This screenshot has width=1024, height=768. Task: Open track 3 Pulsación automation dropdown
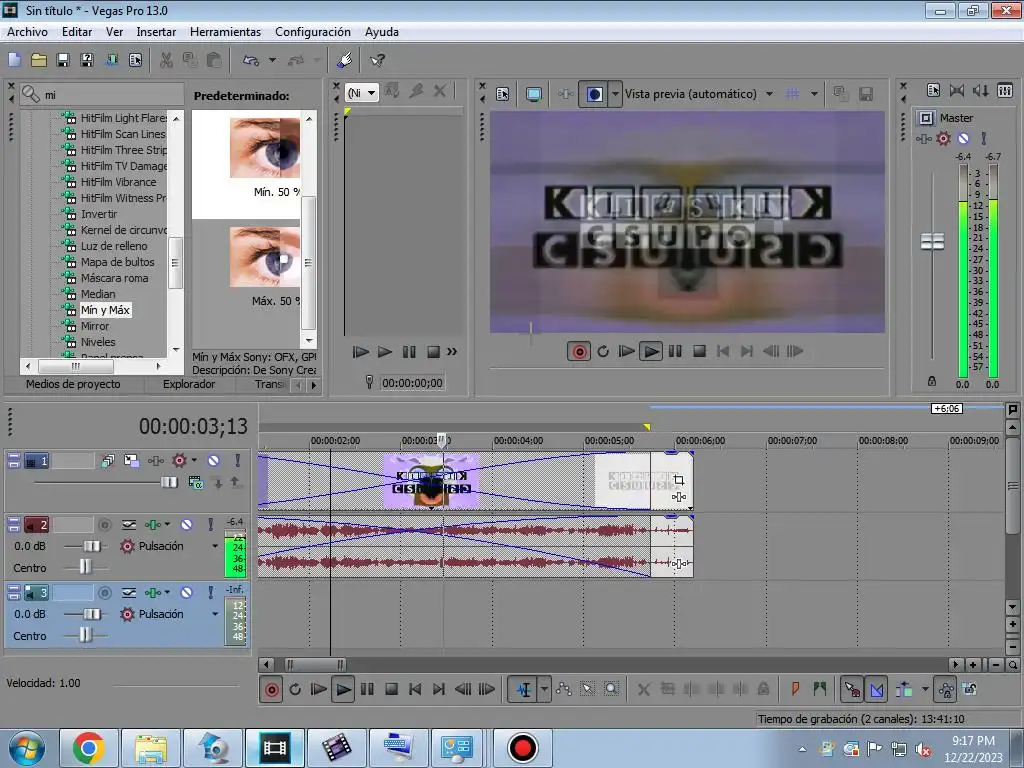215,614
